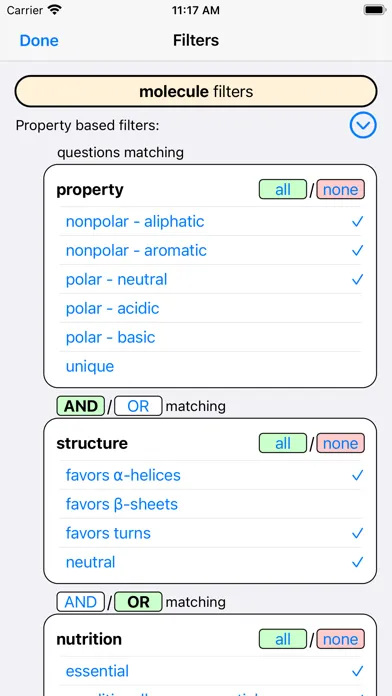This screenshot has width=392, height=696.
Task: Uncheck nonpolar - aromatic property
Action: tap(210, 250)
